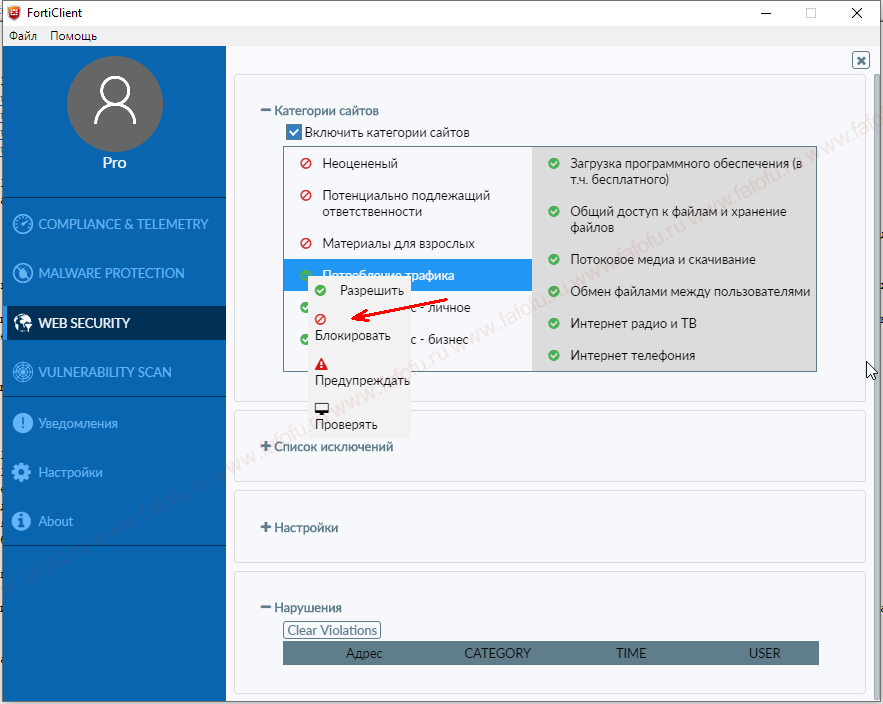Click green check beside Интернет телефония
Screen dimensions: 883x704
pos(554,355)
